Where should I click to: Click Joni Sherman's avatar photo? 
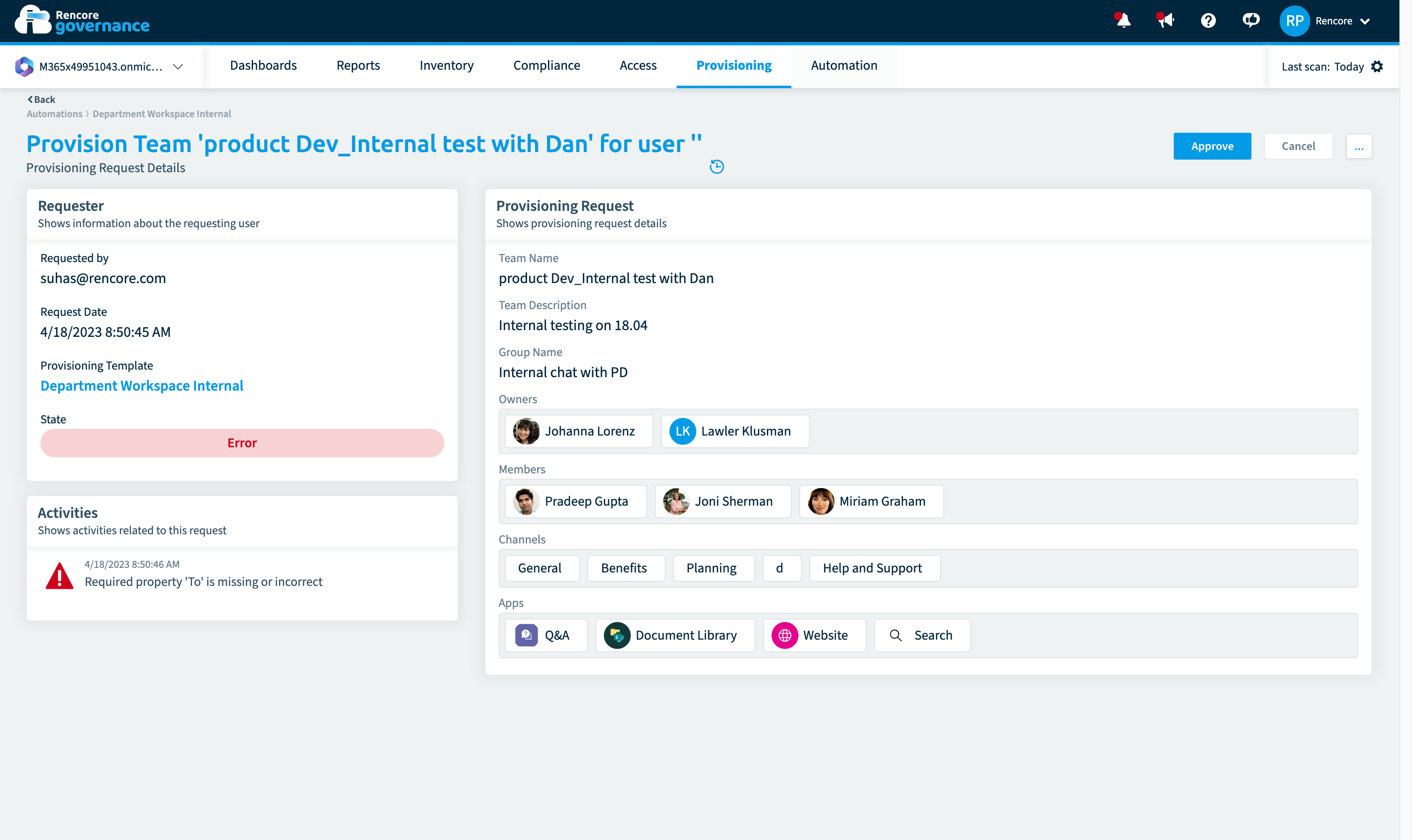click(x=676, y=501)
